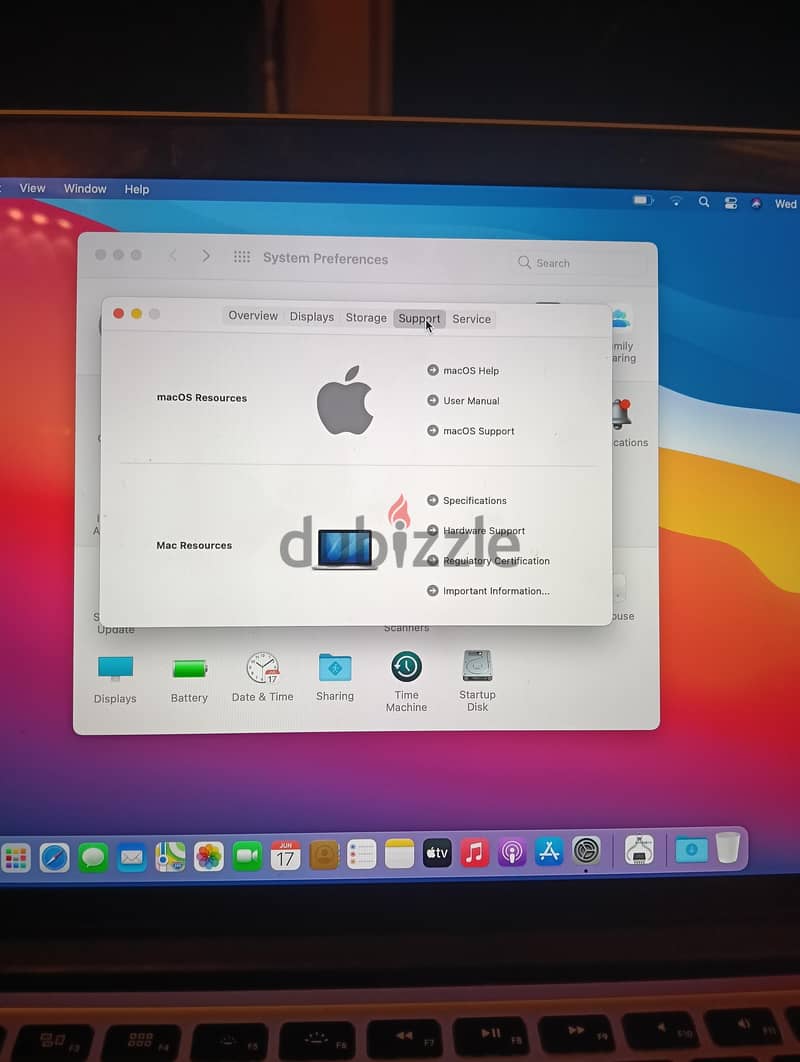
Task: Open Time Machine preferences
Action: click(406, 681)
